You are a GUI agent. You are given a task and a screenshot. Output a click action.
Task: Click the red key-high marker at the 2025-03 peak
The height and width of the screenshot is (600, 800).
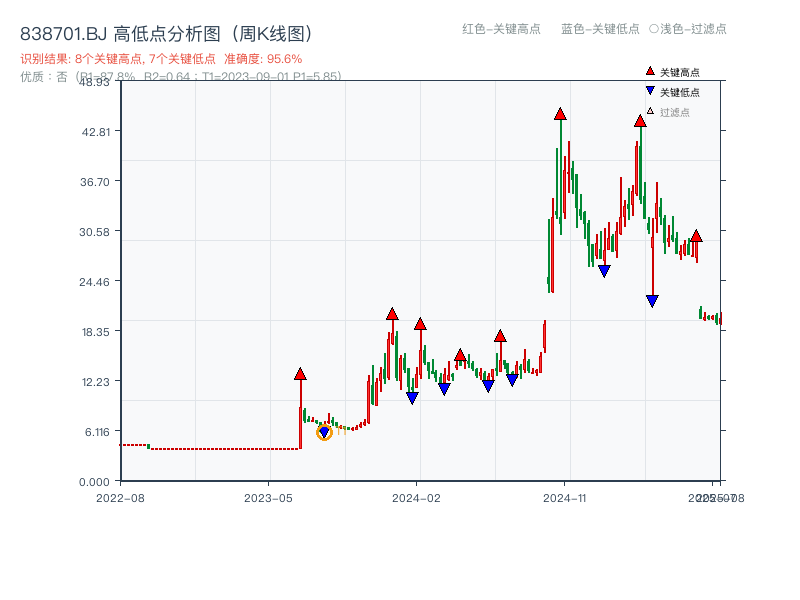pyautogui.click(x=640, y=121)
